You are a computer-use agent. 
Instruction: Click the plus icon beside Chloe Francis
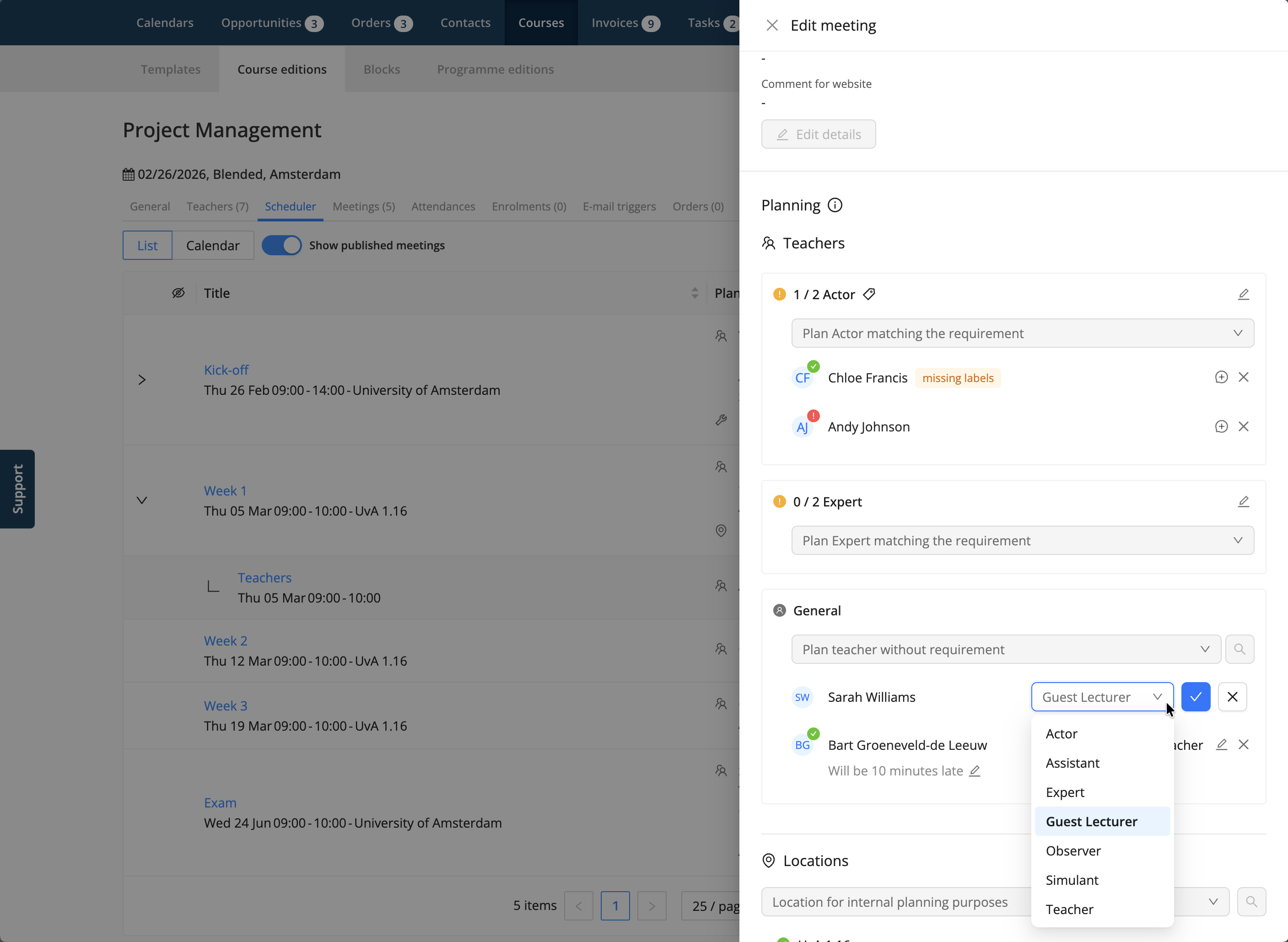(1221, 377)
